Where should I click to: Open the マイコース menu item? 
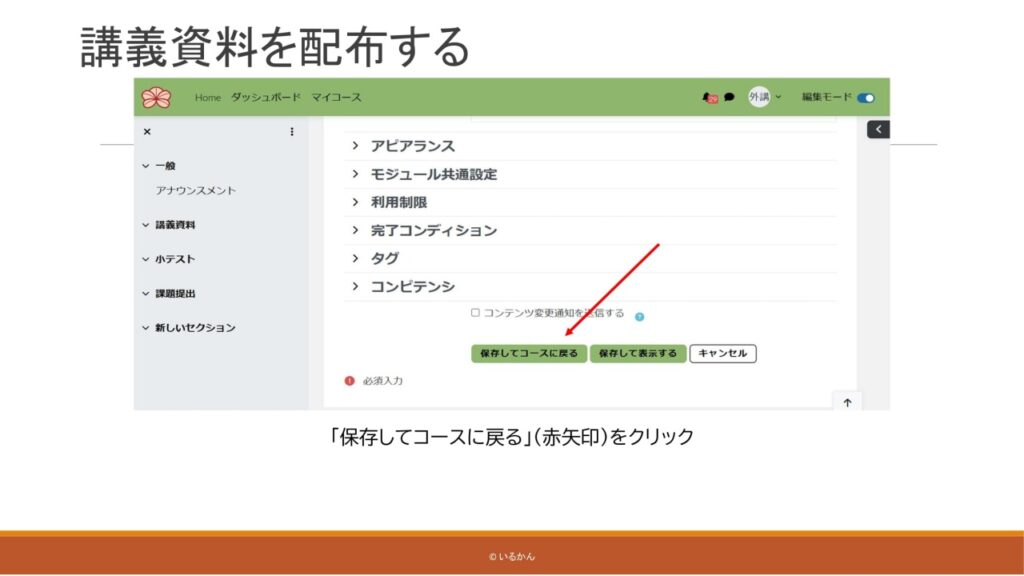(x=336, y=97)
